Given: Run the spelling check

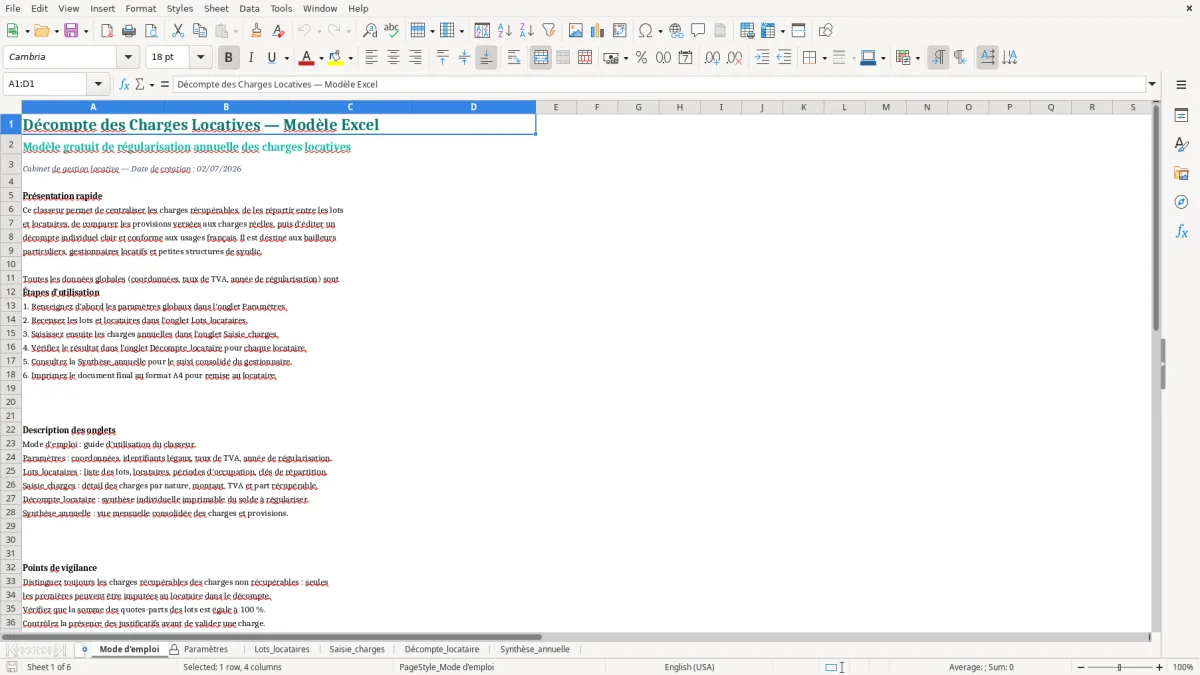Looking at the screenshot, I should [392, 31].
